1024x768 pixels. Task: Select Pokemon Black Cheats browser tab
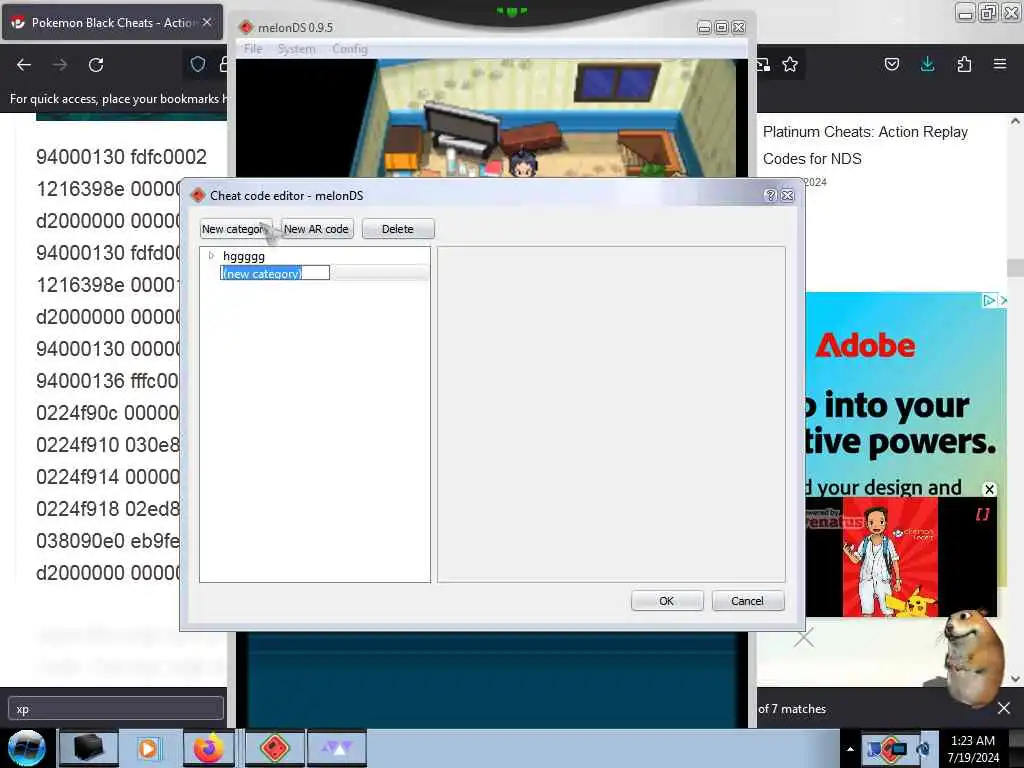point(112,22)
